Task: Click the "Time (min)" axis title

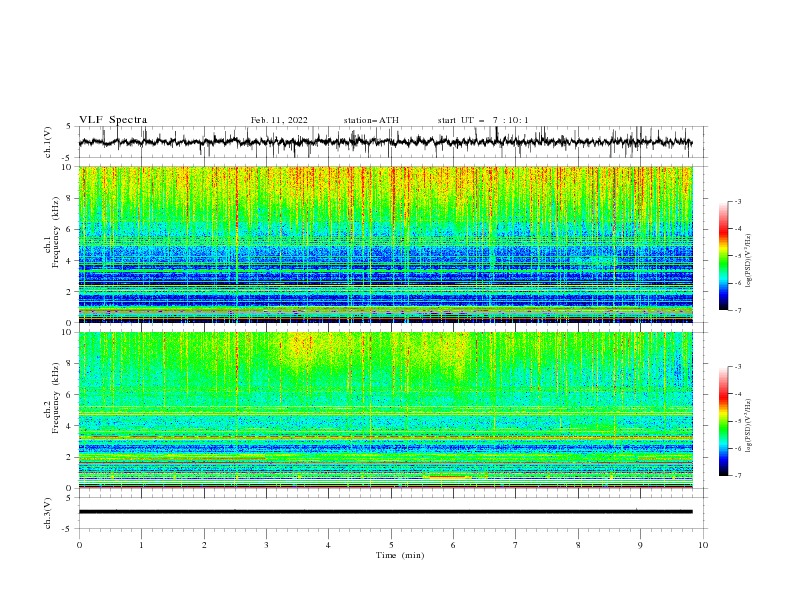Action: [400, 555]
